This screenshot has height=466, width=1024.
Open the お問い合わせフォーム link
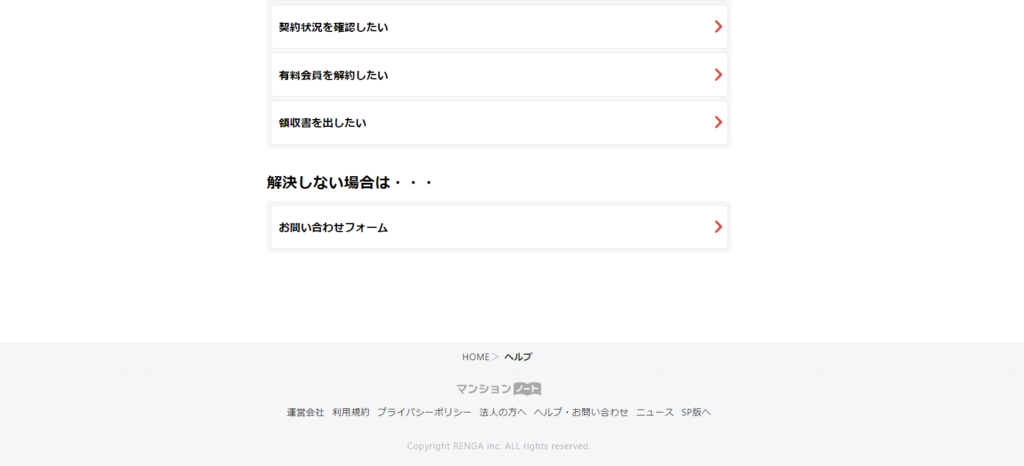499,227
